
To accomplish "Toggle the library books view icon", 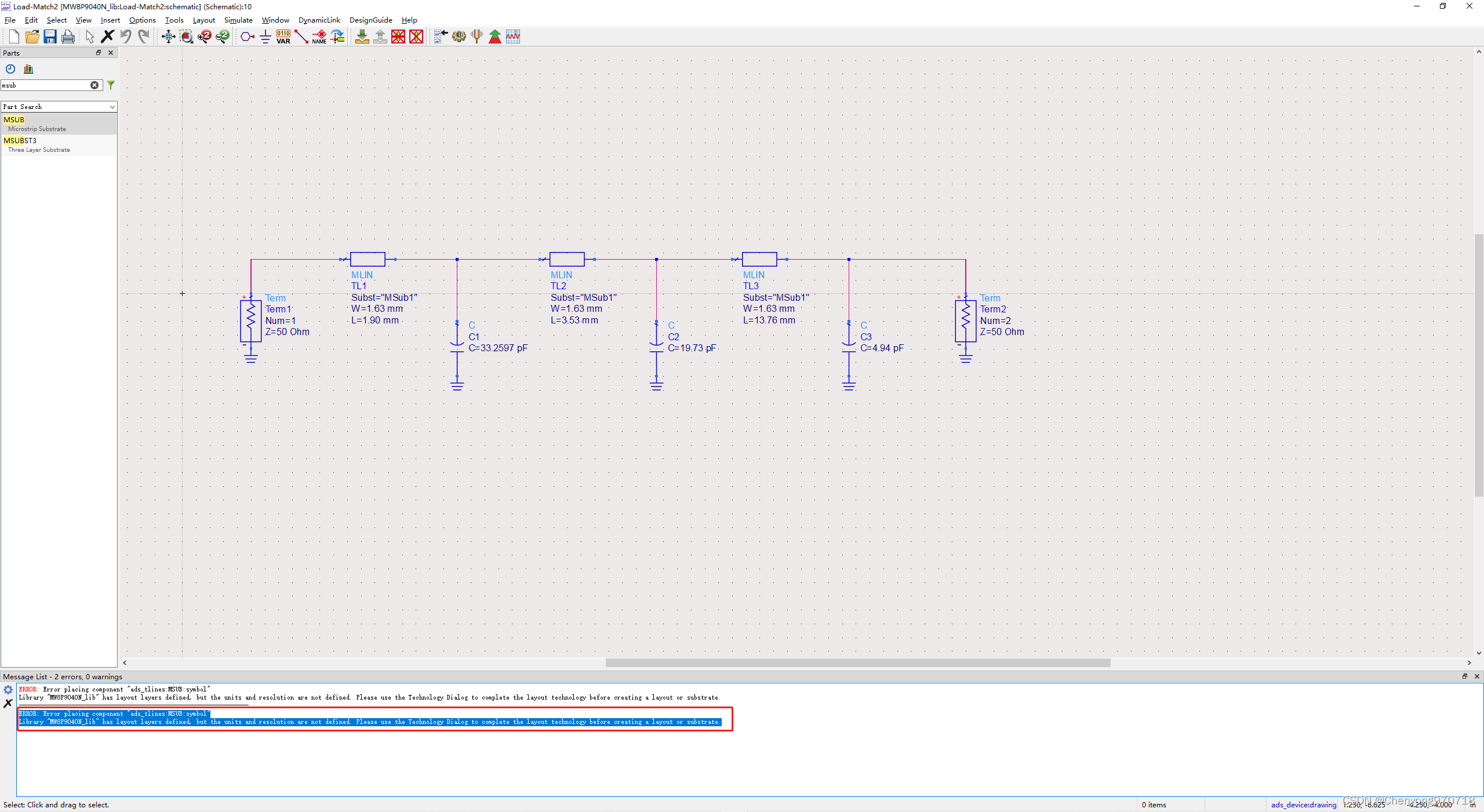I will pos(28,69).
